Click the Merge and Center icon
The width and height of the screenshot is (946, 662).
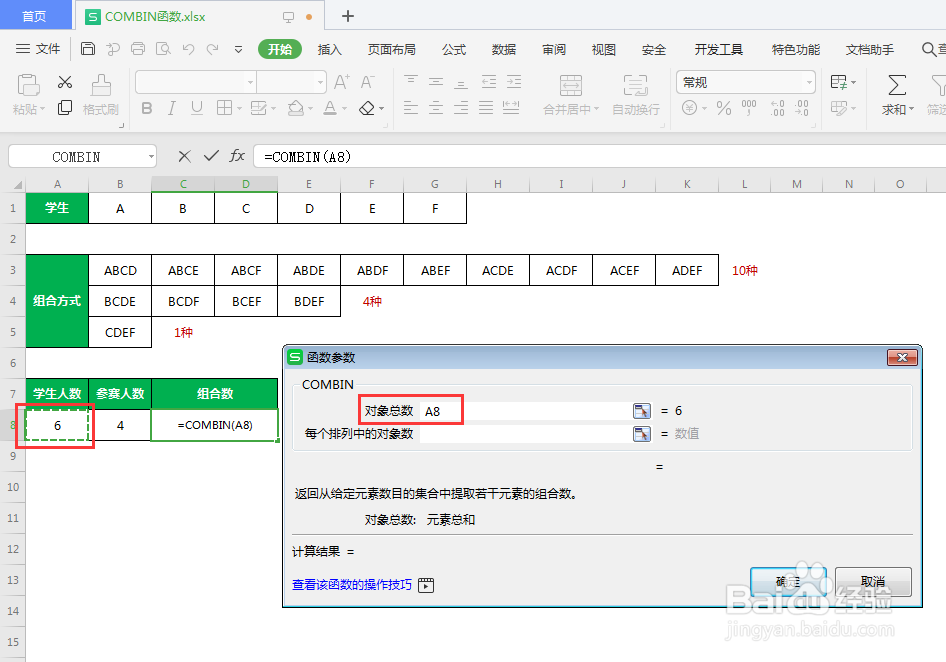pos(571,86)
